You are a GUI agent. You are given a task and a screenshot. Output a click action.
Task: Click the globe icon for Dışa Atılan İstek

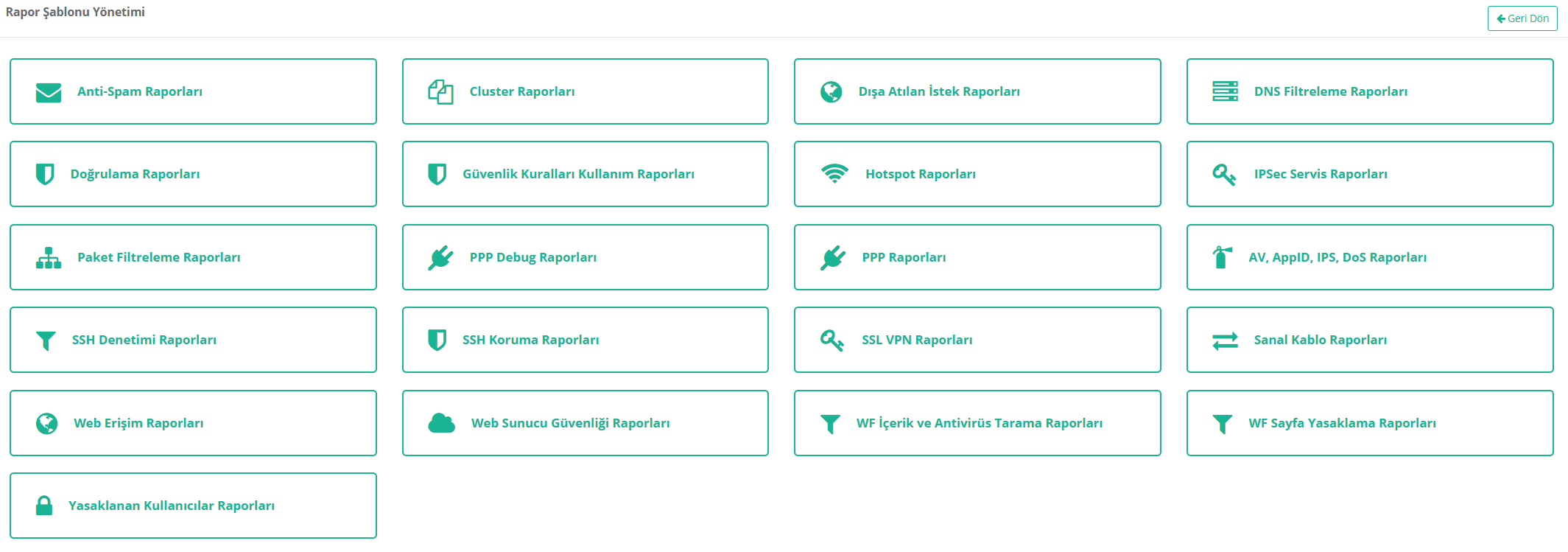click(x=832, y=92)
